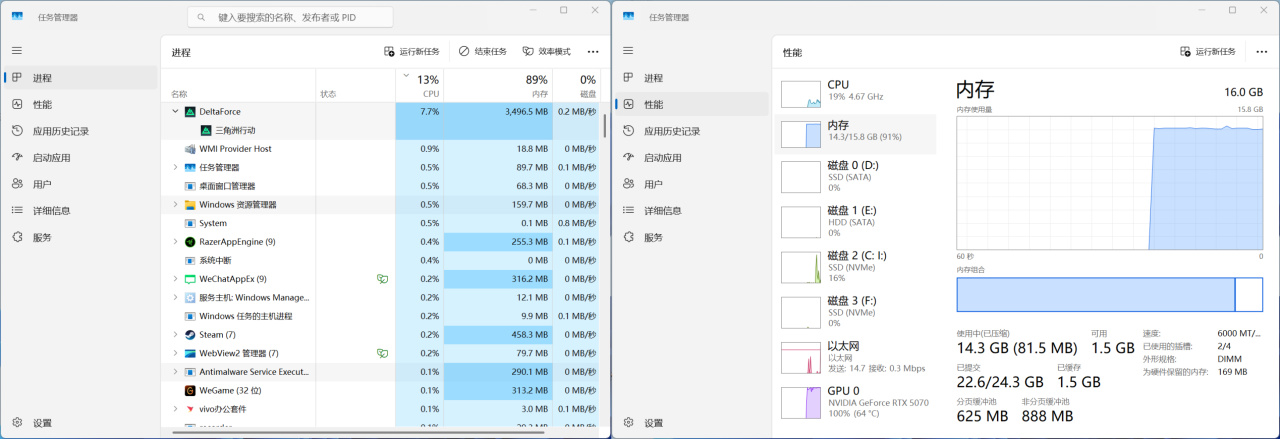Select the GPU 0 performance item
The height and width of the screenshot is (439, 1280).
click(x=856, y=402)
